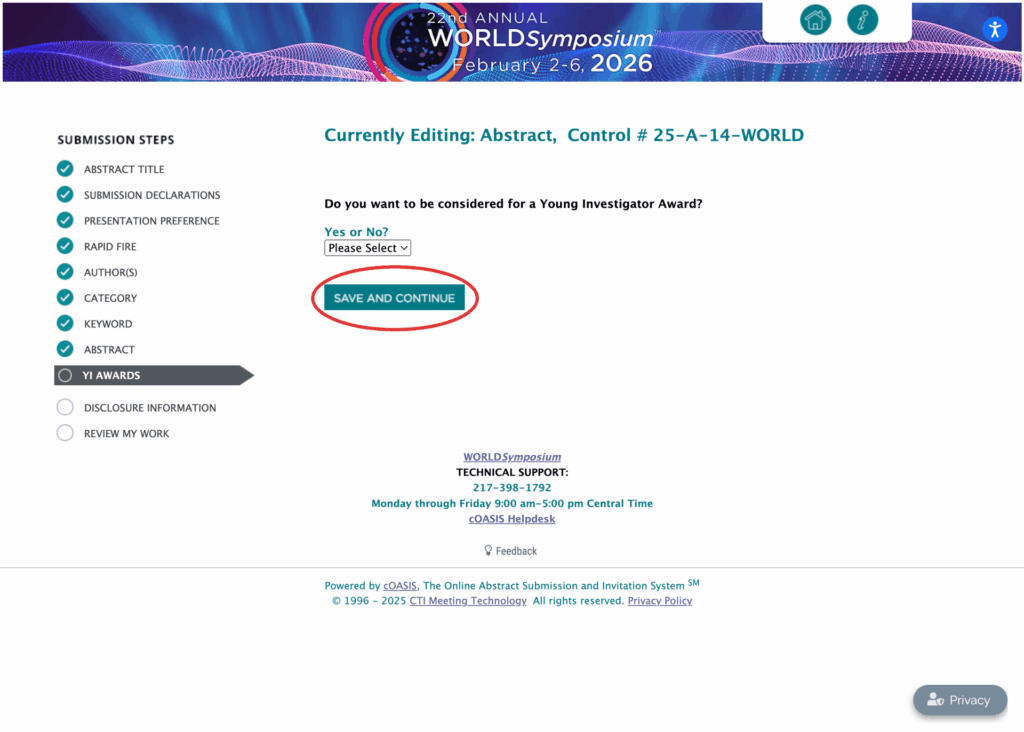Open the accessibility options icon
Image resolution: width=1024 pixels, height=732 pixels.
(x=995, y=29)
